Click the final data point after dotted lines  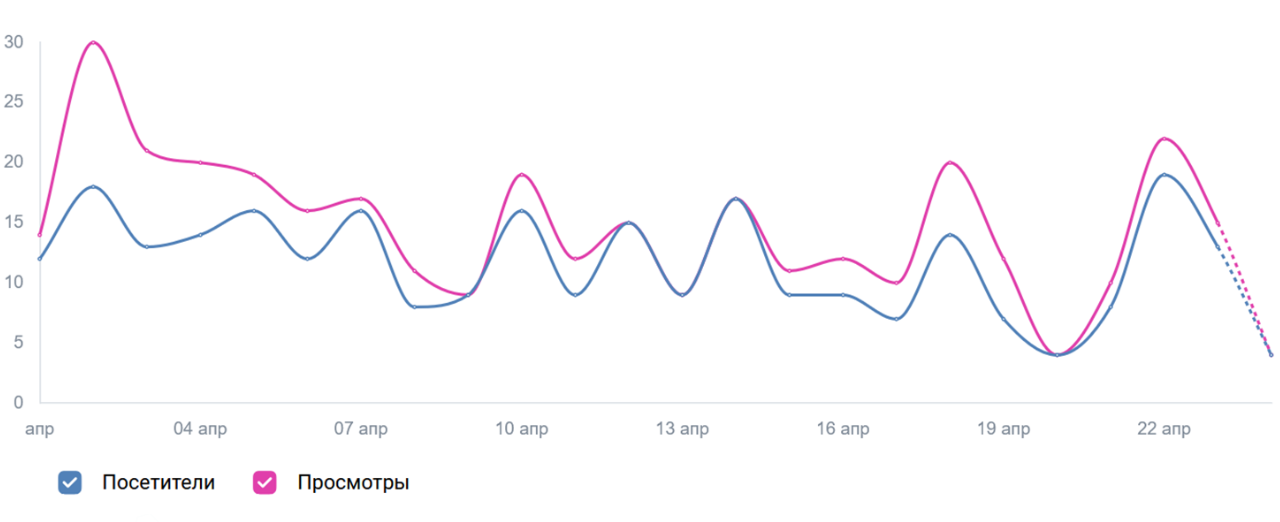[1271, 355]
